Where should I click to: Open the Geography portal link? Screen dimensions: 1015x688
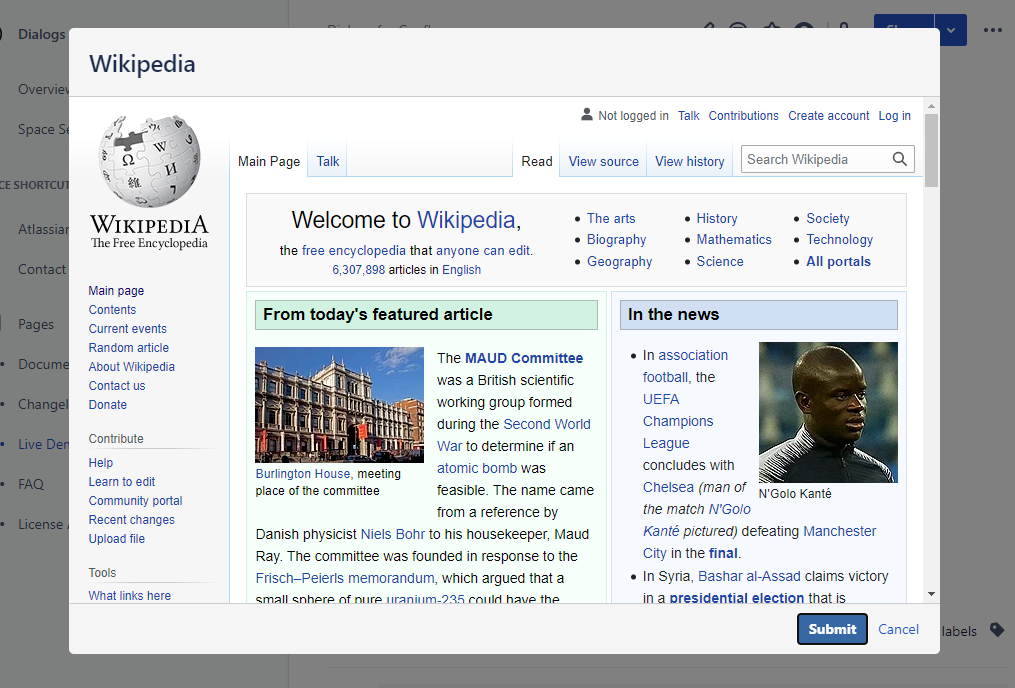coord(619,261)
